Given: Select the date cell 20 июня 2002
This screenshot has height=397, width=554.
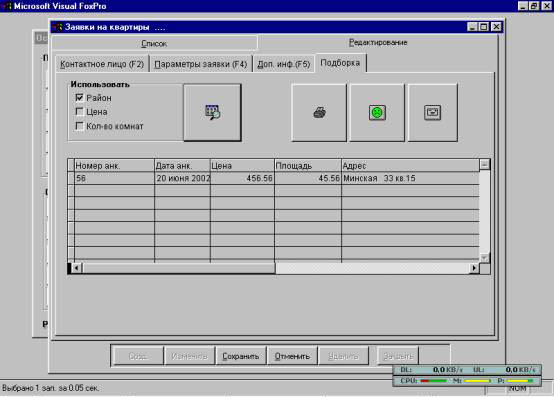Looking at the screenshot, I should pyautogui.click(x=182, y=178).
